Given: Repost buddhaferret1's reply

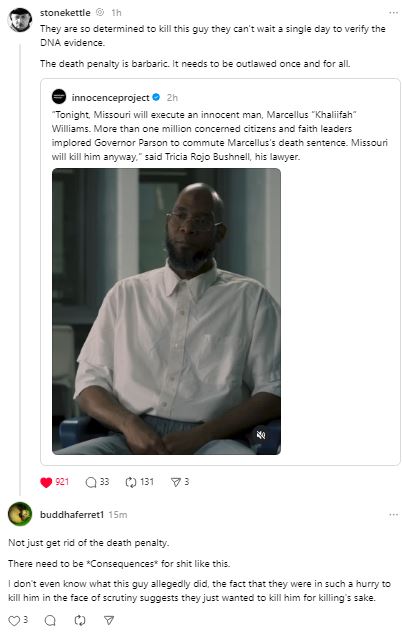Looking at the screenshot, I should [x=80, y=621].
